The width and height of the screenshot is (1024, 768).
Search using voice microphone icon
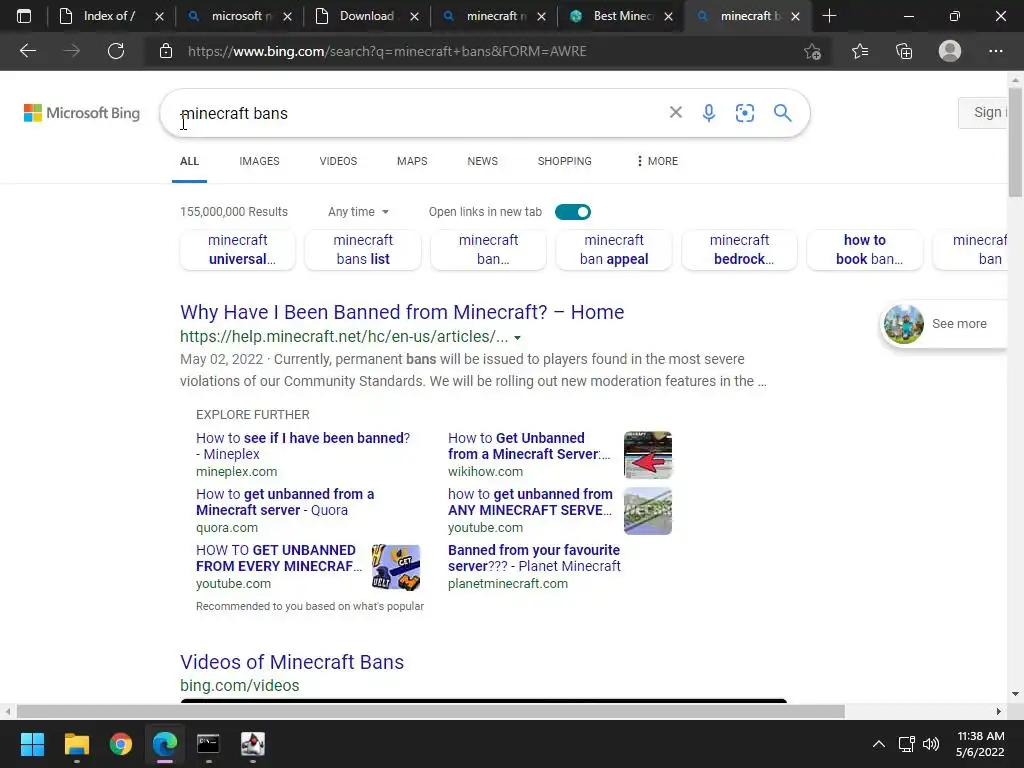[x=709, y=113]
